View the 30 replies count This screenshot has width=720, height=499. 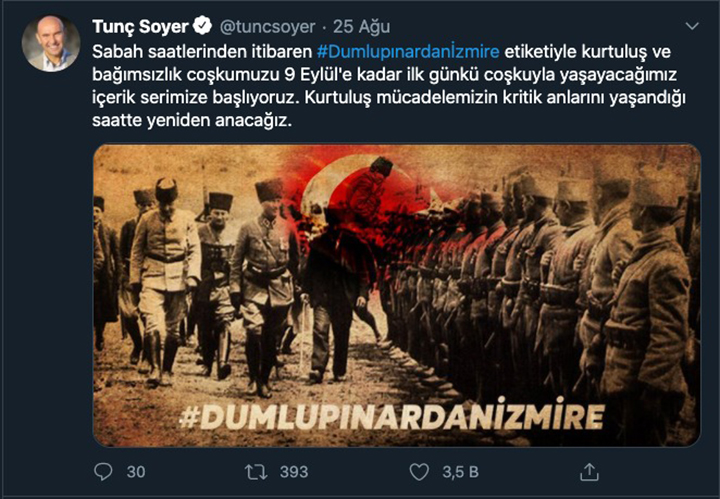point(136,472)
